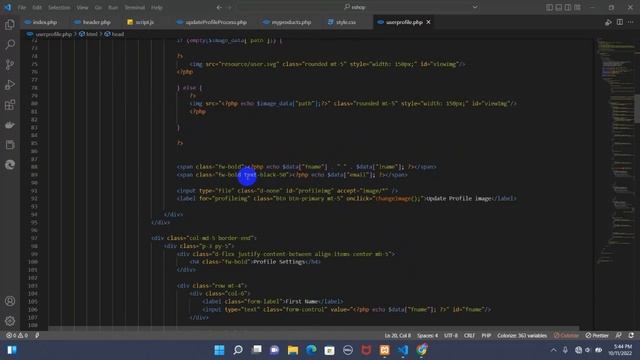640x360 pixels.
Task: Open Dell app on the taskbar
Action: tap(348, 350)
